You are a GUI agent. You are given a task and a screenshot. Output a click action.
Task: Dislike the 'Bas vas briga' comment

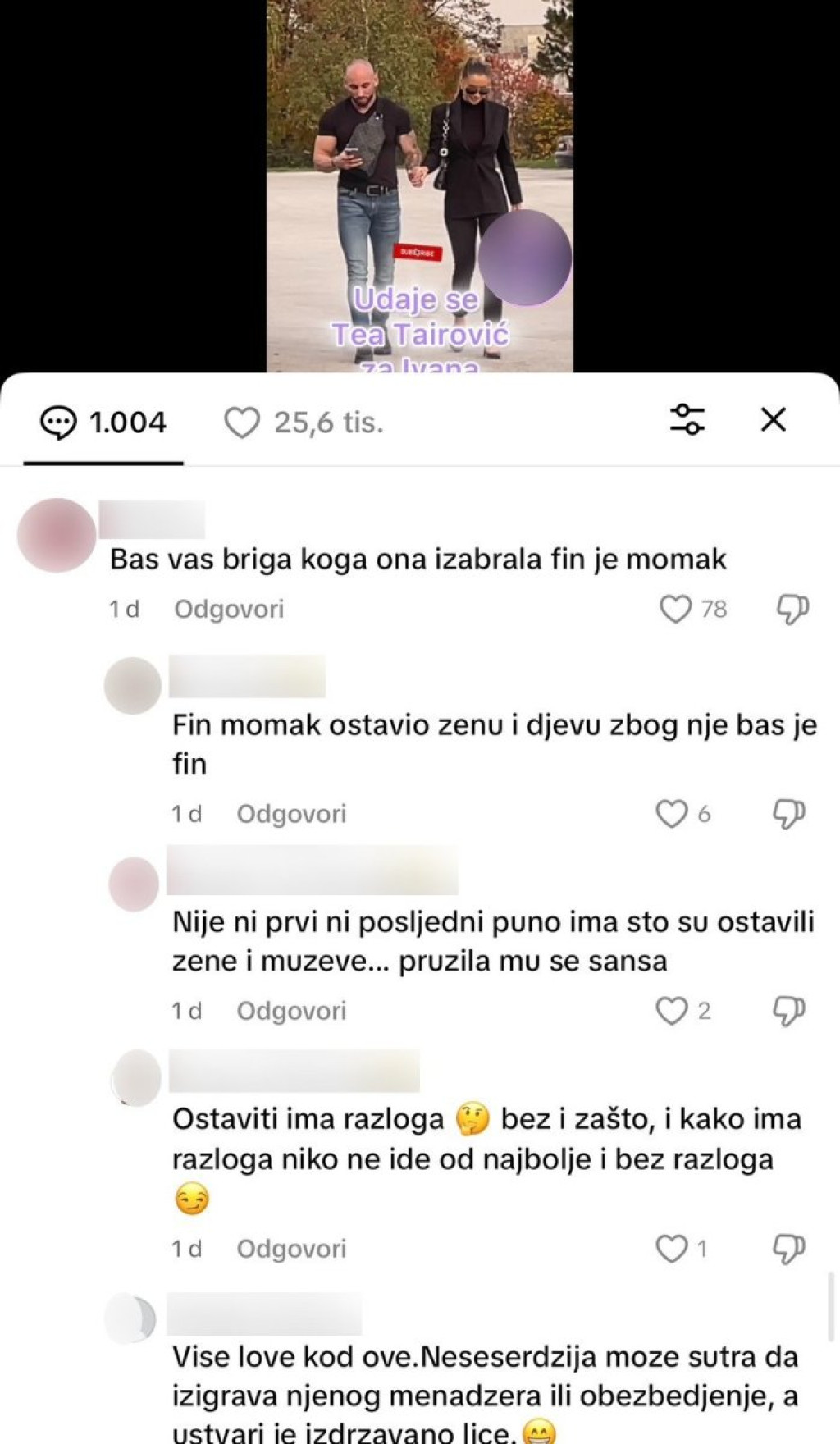pos(792,609)
